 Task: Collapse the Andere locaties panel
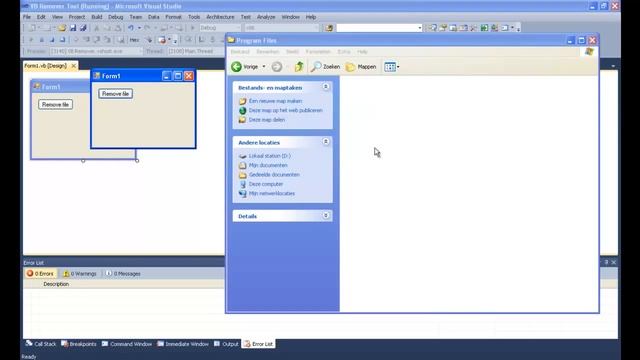pos(326,142)
